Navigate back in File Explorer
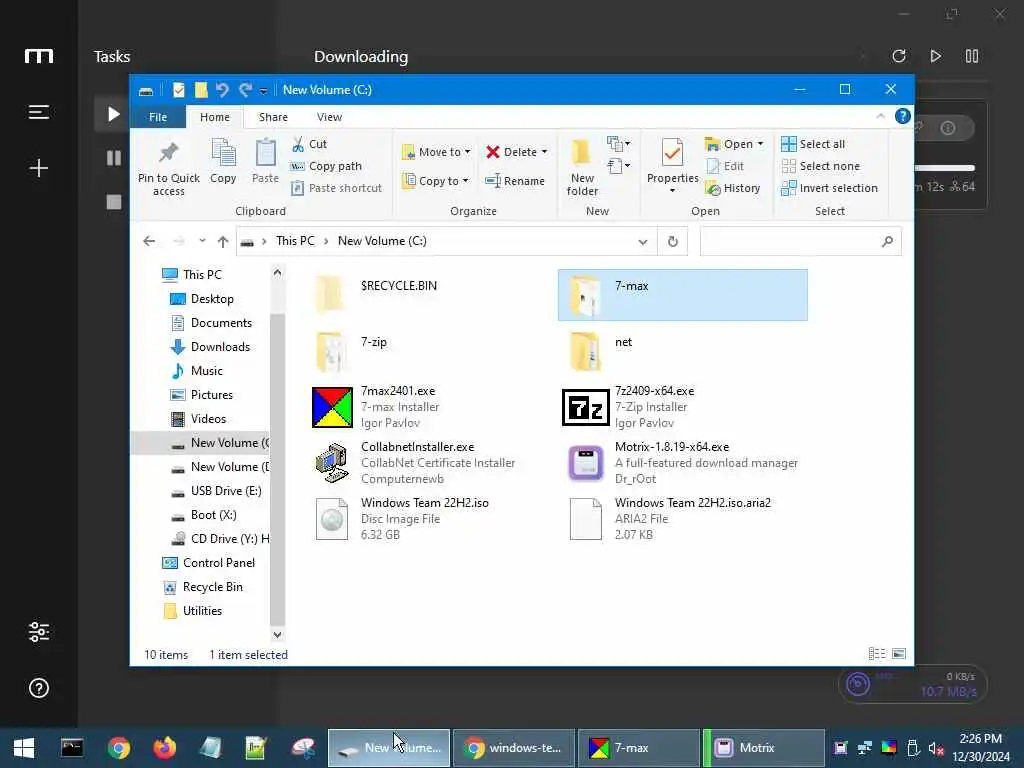This screenshot has width=1024, height=768. [x=149, y=241]
